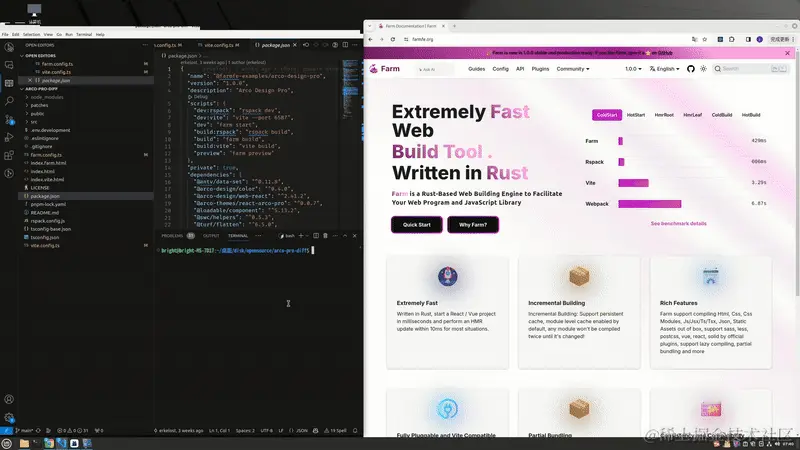The height and width of the screenshot is (450, 800).
Task: Open Chrome from the taskbar
Action: pos(49,443)
